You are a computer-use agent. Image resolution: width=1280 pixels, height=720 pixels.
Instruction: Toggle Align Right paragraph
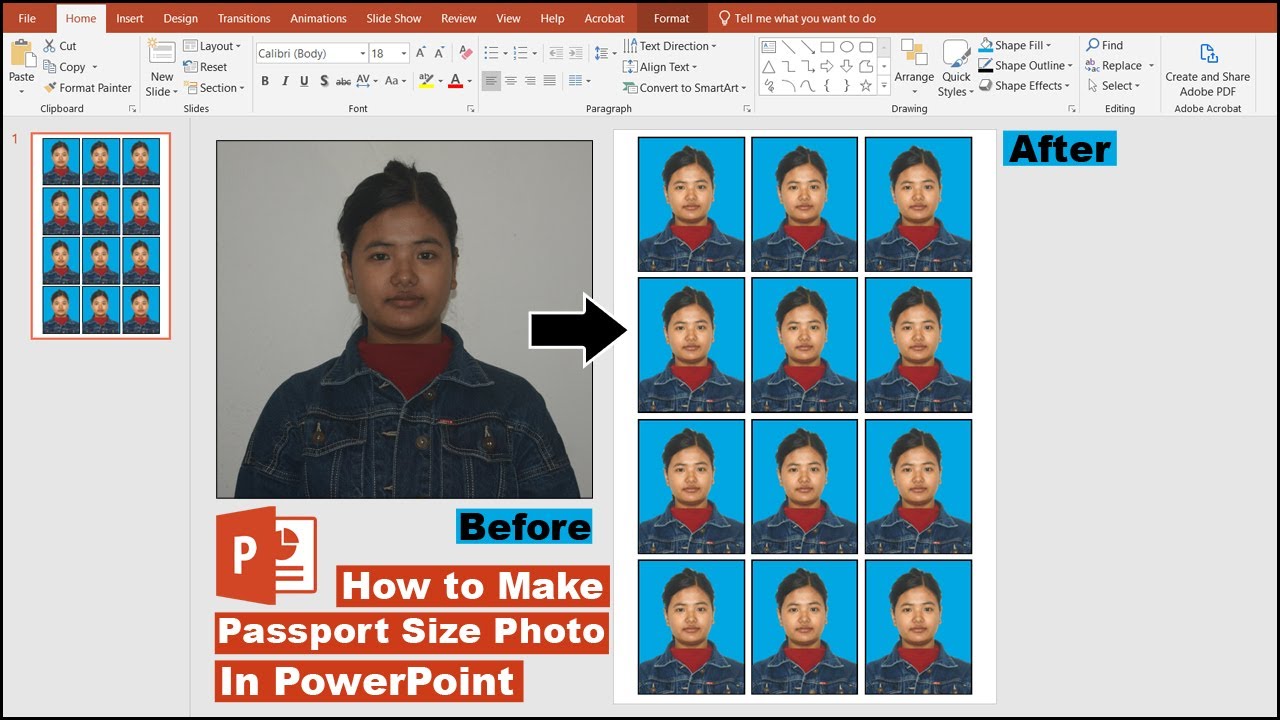[530, 81]
